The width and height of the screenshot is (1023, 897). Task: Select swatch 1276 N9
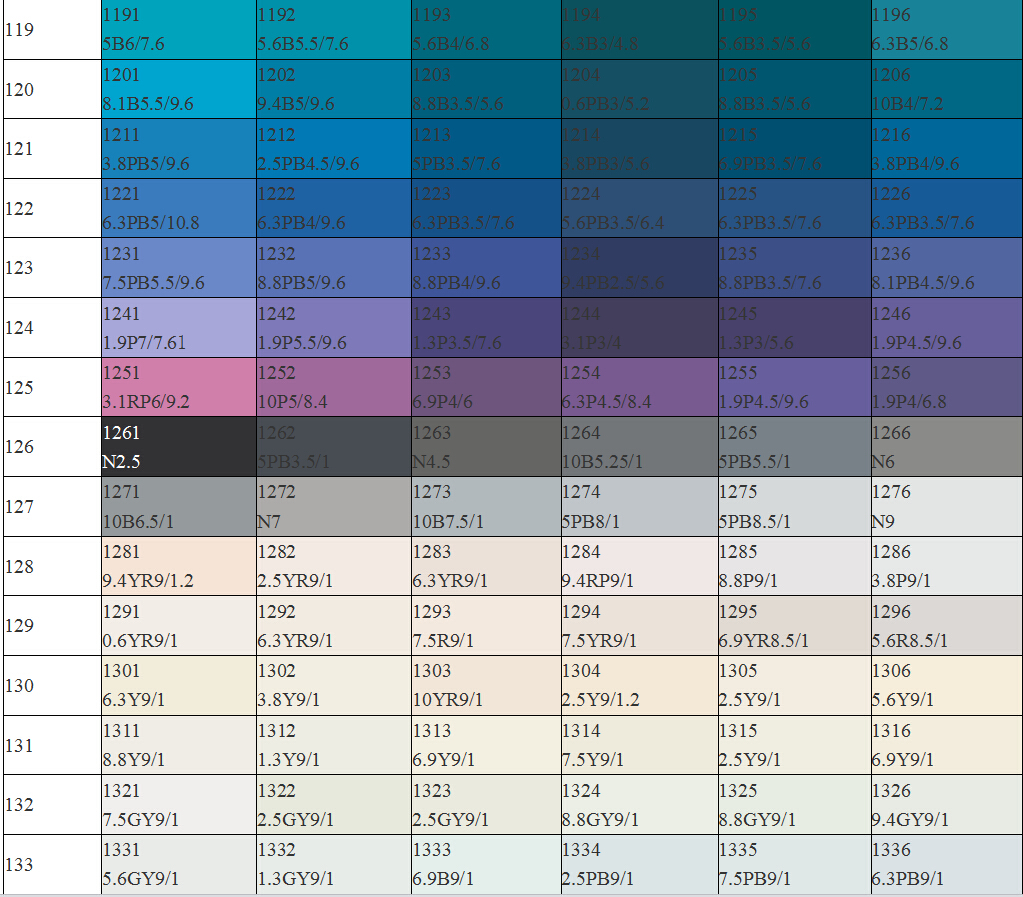pos(947,507)
